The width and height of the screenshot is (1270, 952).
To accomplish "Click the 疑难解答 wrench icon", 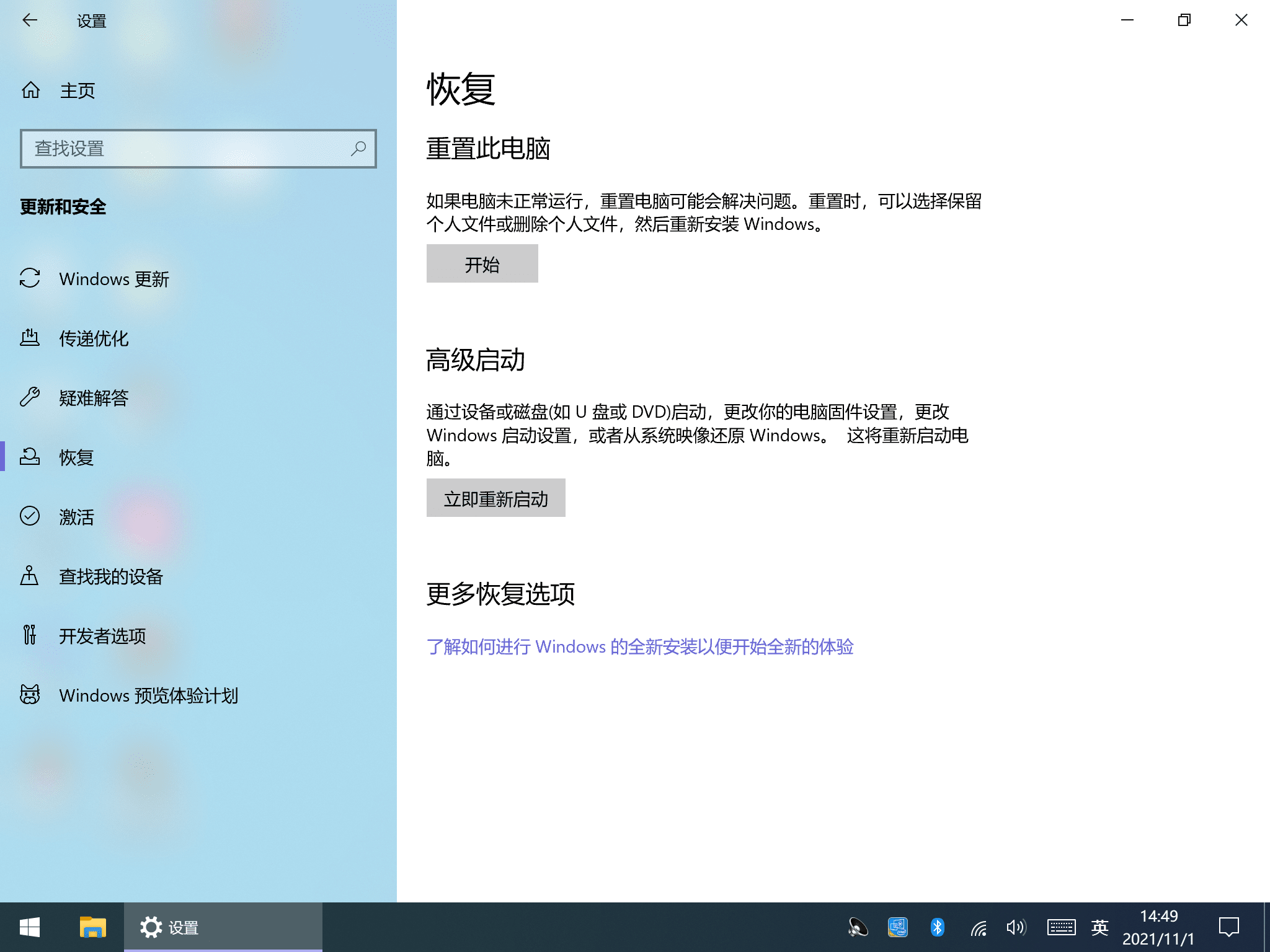I will tap(30, 397).
